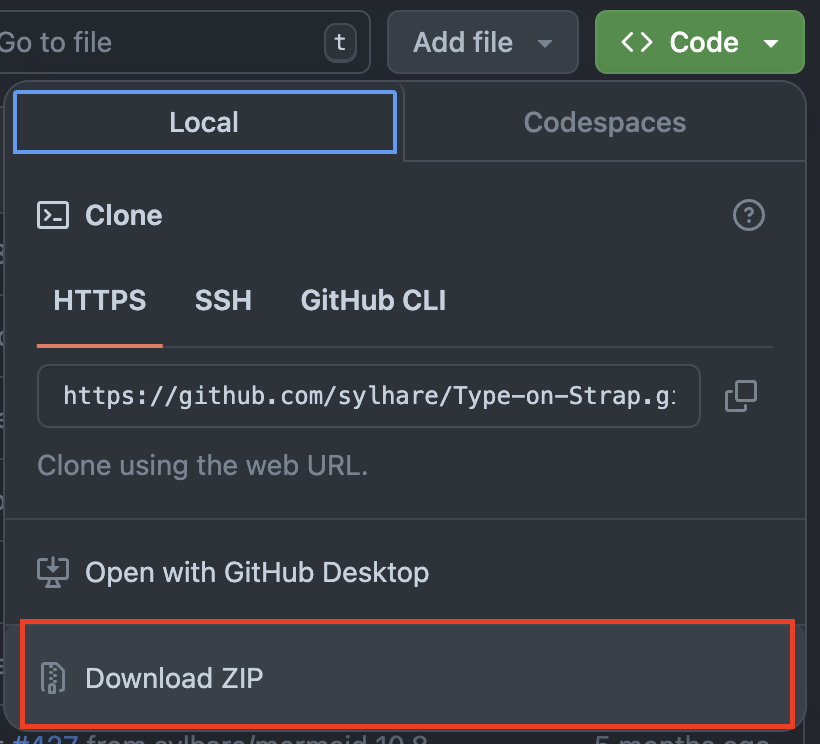
Task: Open the clone help question mark icon
Action: click(x=748, y=215)
